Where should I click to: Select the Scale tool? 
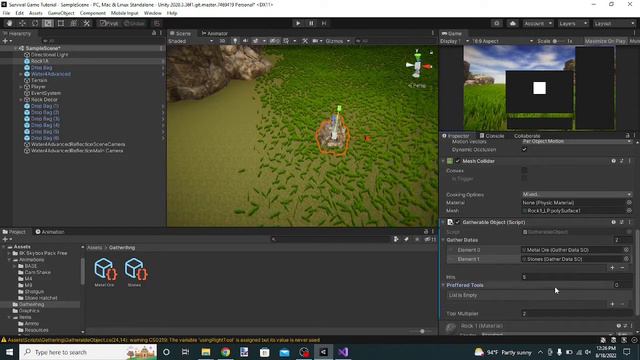click(x=48, y=23)
